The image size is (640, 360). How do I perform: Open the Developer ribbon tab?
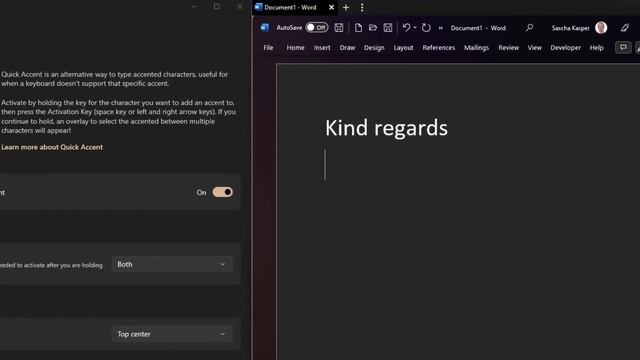pyautogui.click(x=565, y=48)
